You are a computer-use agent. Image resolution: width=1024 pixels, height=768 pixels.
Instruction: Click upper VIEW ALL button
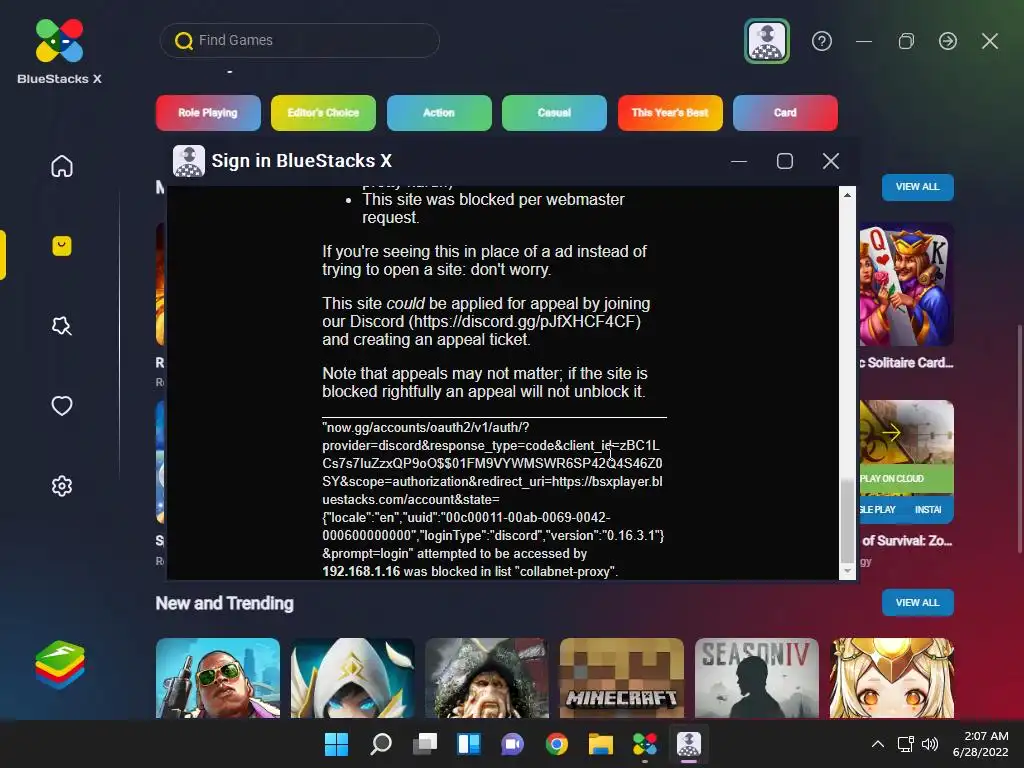tap(918, 187)
